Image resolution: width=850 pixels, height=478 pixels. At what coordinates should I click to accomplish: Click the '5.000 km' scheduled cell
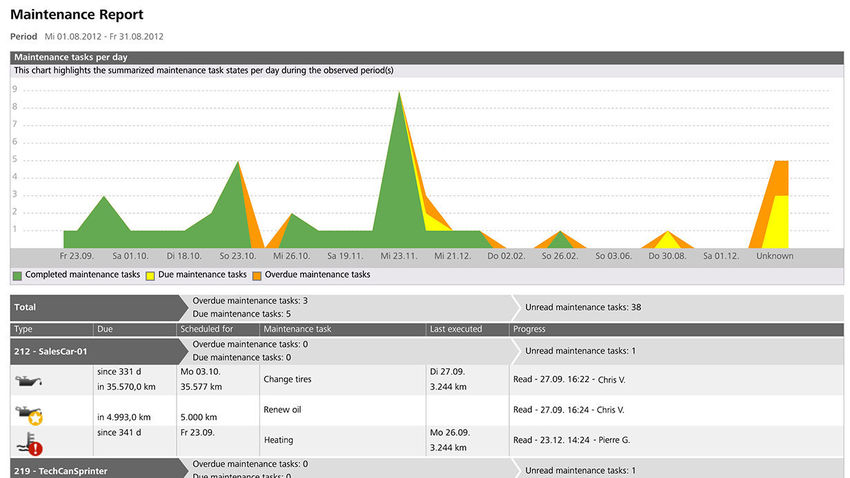pos(198,417)
